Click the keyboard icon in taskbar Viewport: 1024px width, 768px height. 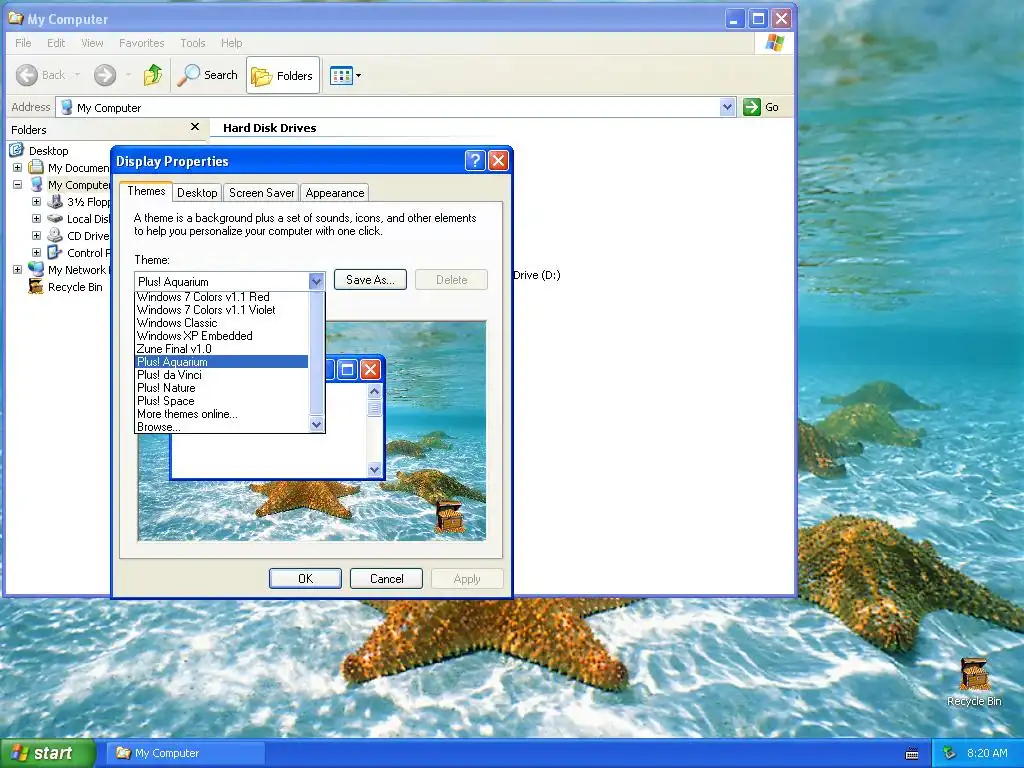[x=912, y=754]
